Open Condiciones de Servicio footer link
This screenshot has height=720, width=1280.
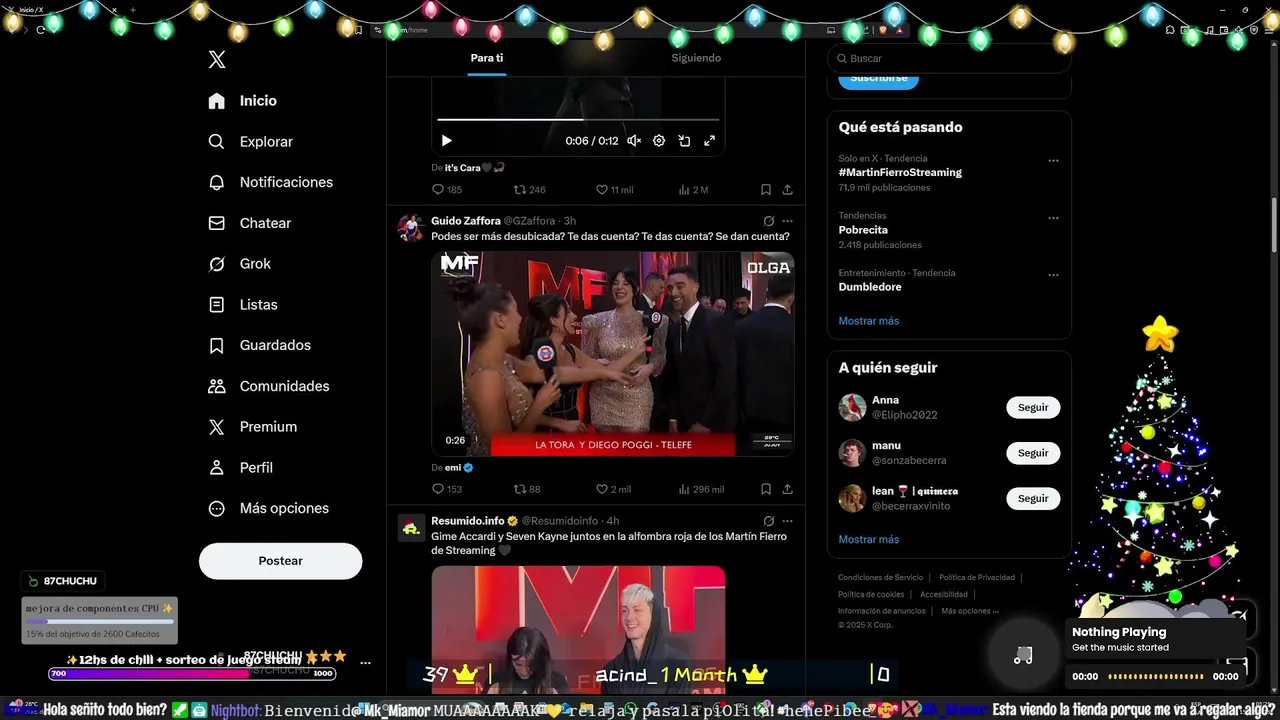click(880, 578)
